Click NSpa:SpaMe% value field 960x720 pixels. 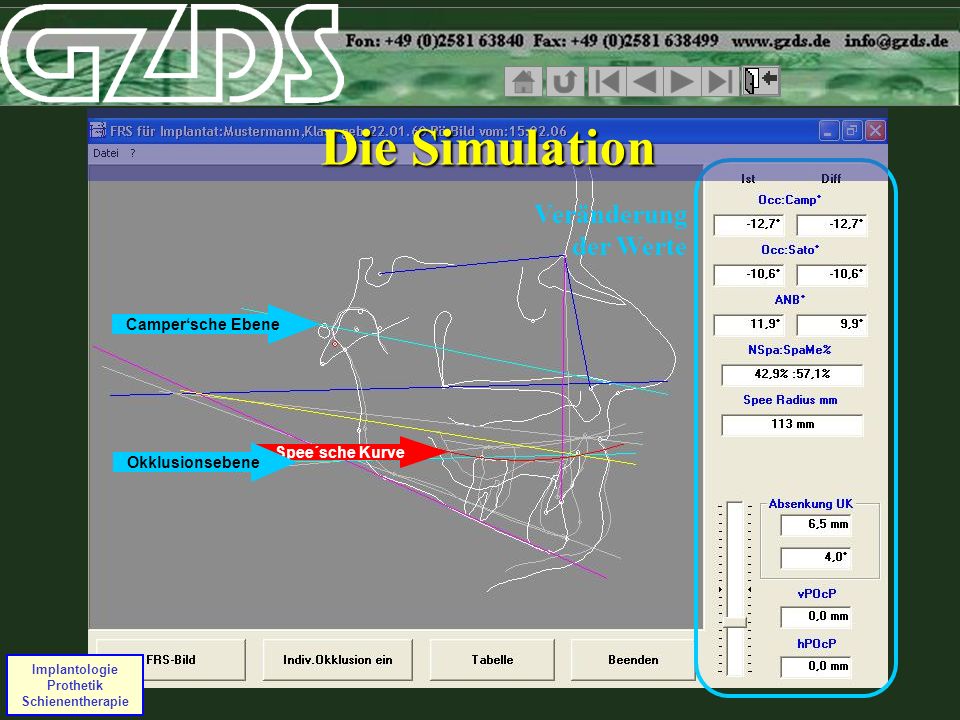pos(792,374)
